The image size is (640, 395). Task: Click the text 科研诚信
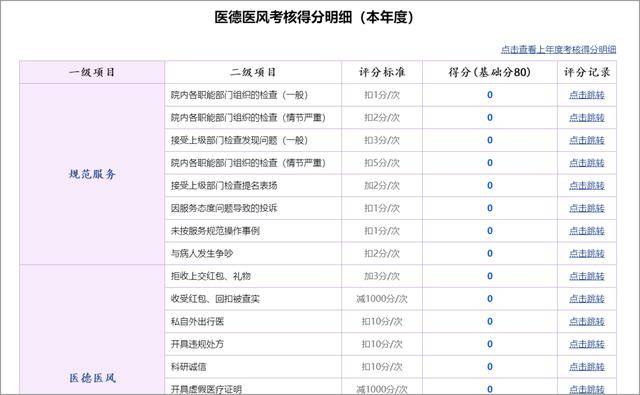[189, 367]
